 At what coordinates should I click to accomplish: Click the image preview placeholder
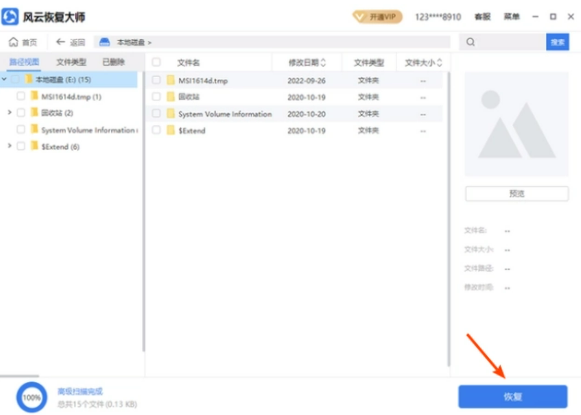pyautogui.click(x=517, y=124)
